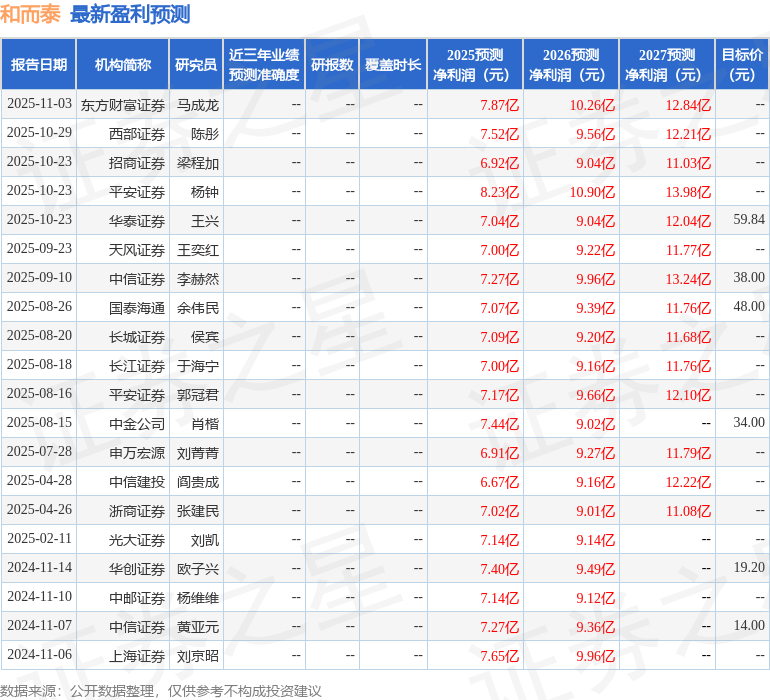The width and height of the screenshot is (770, 700).
Task: Click the 最新盈利预测 heading
Action: click(130, 14)
